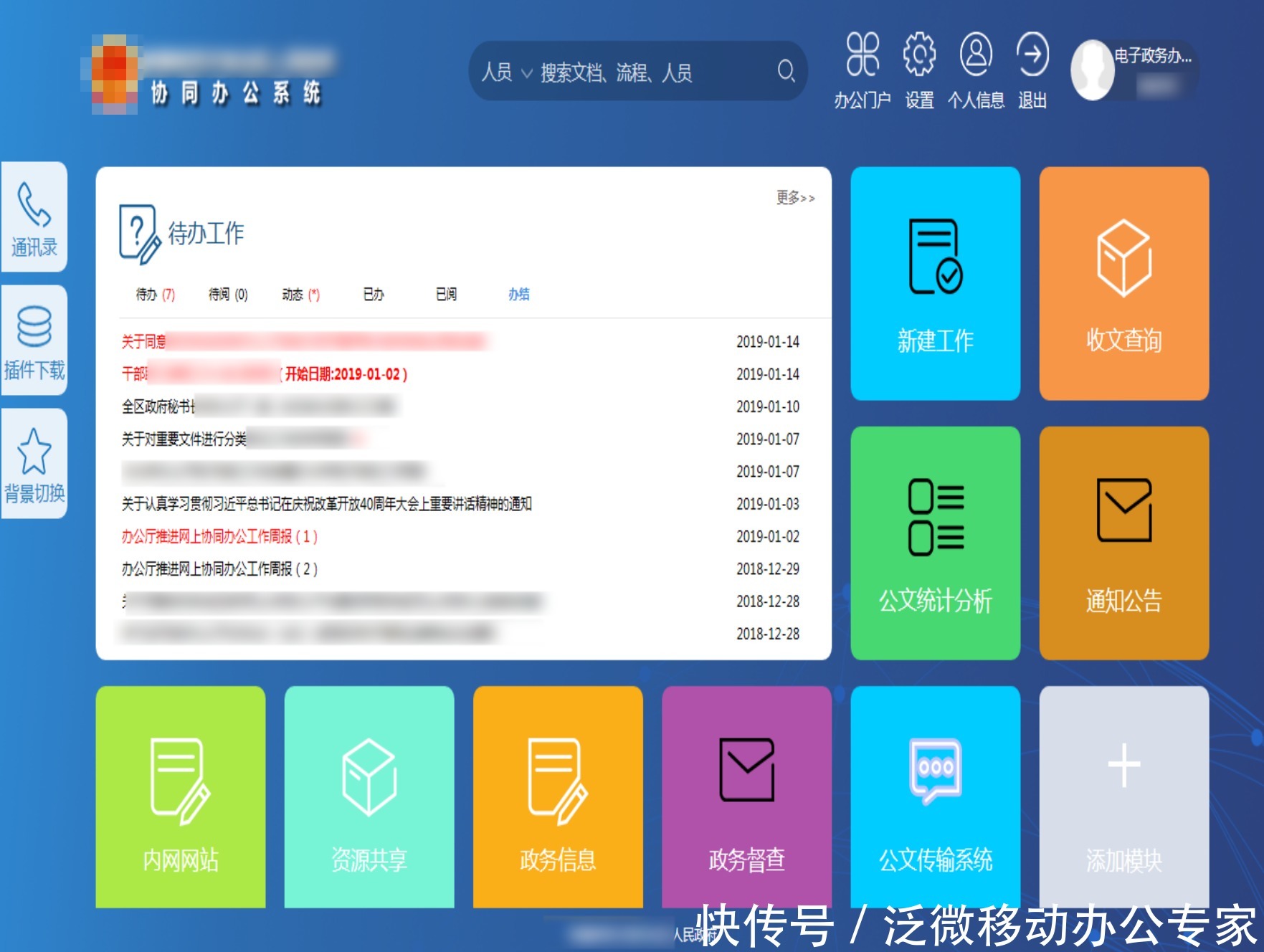
Task: Switch to the 已阅 tab
Action: 446,295
